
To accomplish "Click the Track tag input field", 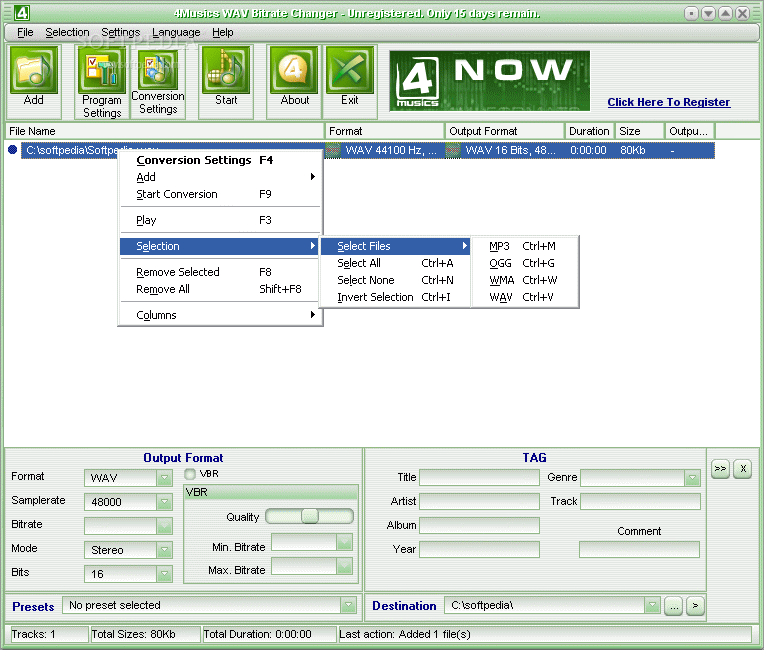I will [640, 501].
